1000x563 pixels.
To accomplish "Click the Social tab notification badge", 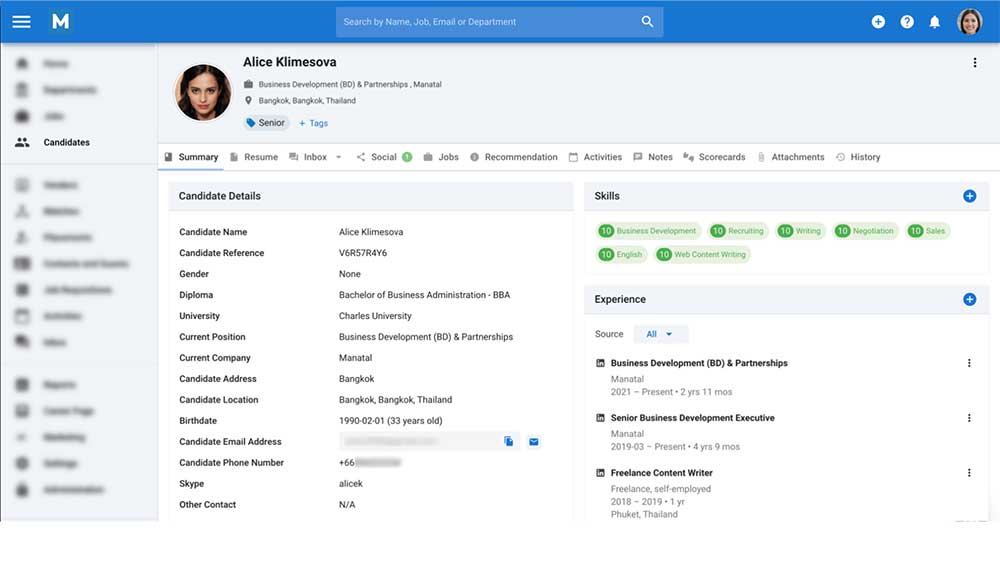I will pyautogui.click(x=407, y=157).
